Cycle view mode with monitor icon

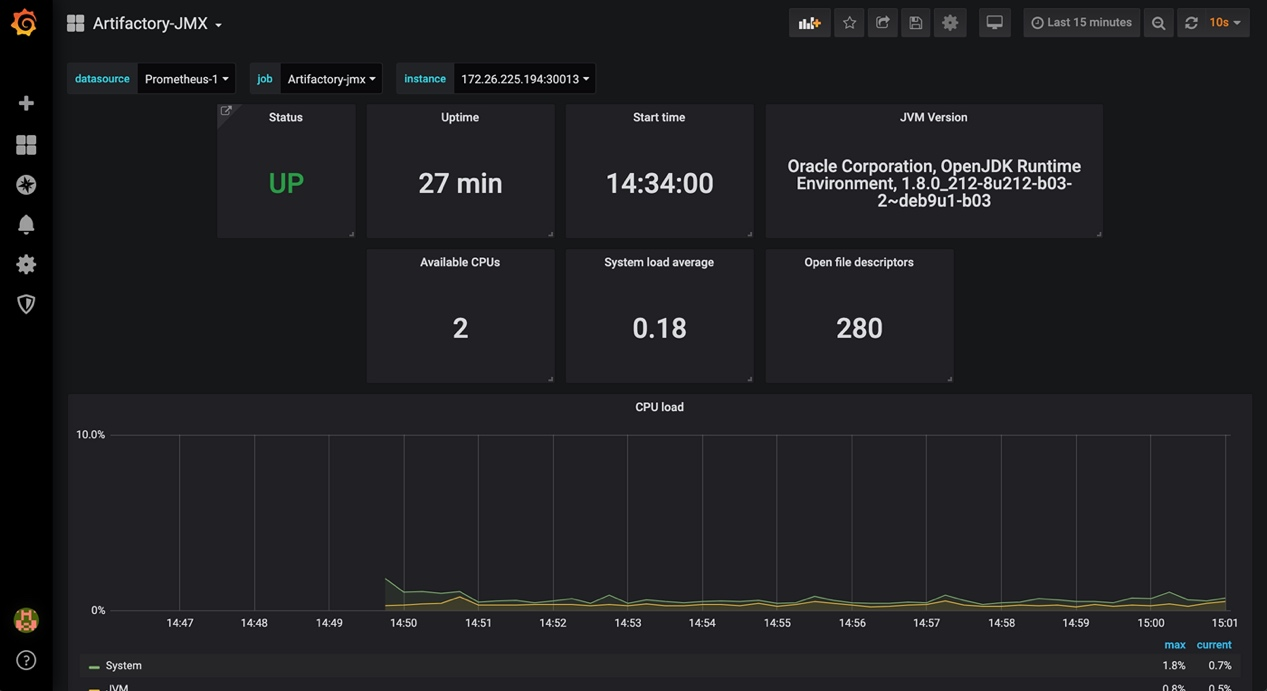994,23
